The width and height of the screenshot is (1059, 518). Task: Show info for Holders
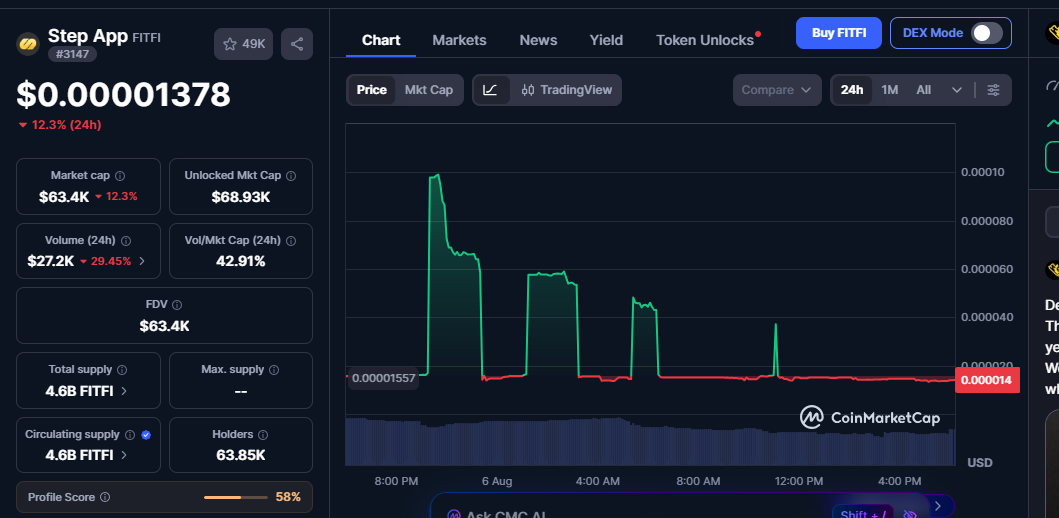[x=263, y=435]
